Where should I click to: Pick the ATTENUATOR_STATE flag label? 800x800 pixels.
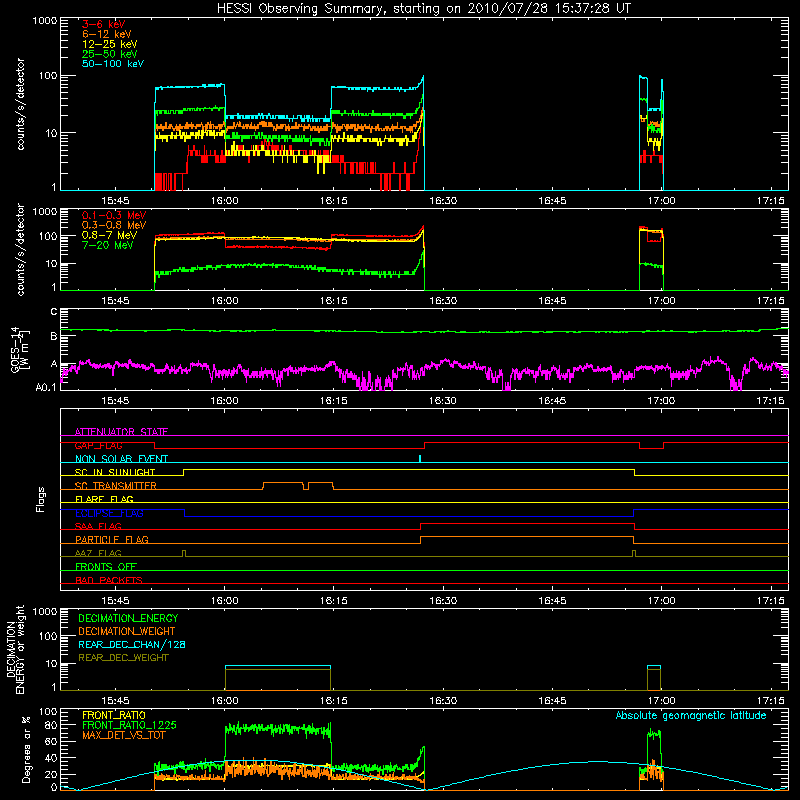pos(121,432)
